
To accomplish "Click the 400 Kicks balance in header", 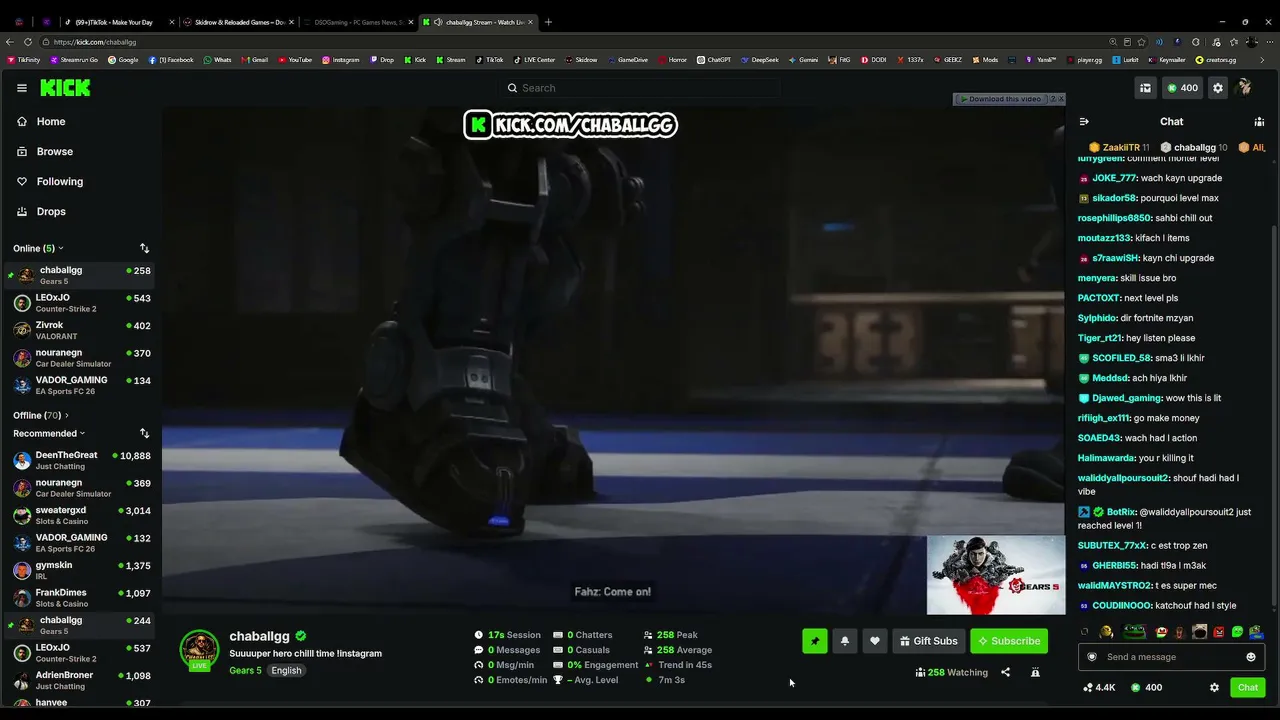I will click(1182, 88).
